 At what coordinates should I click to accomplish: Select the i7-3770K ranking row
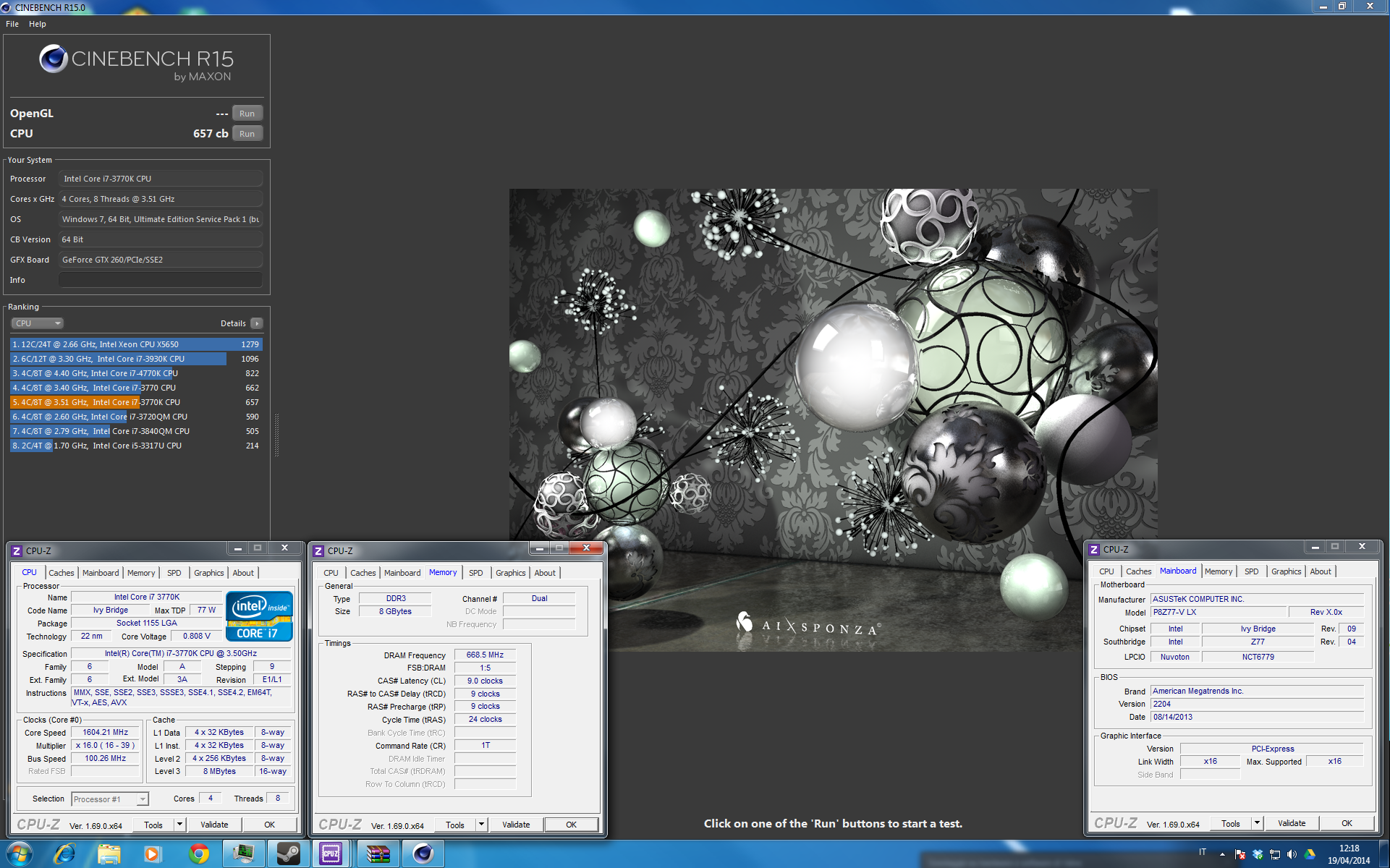pos(136,402)
